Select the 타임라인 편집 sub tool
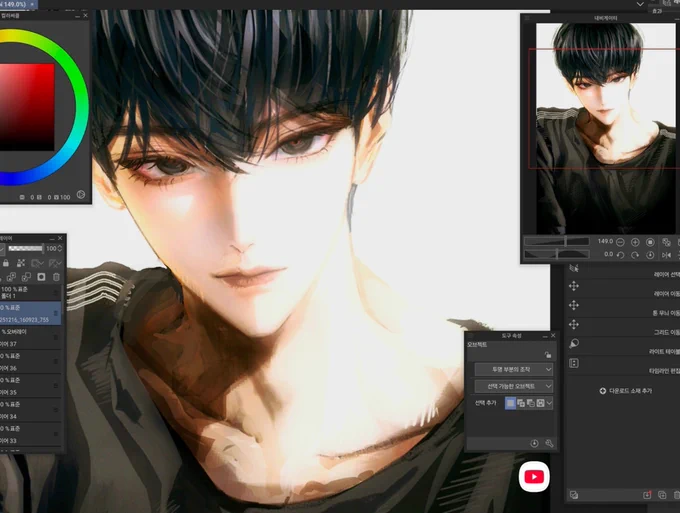Viewport: 680px width, 513px height. 623,364
